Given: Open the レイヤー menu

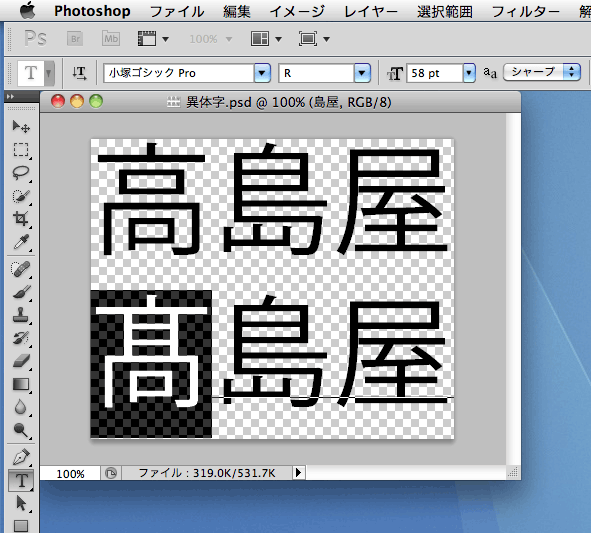Looking at the screenshot, I should (x=371, y=12).
